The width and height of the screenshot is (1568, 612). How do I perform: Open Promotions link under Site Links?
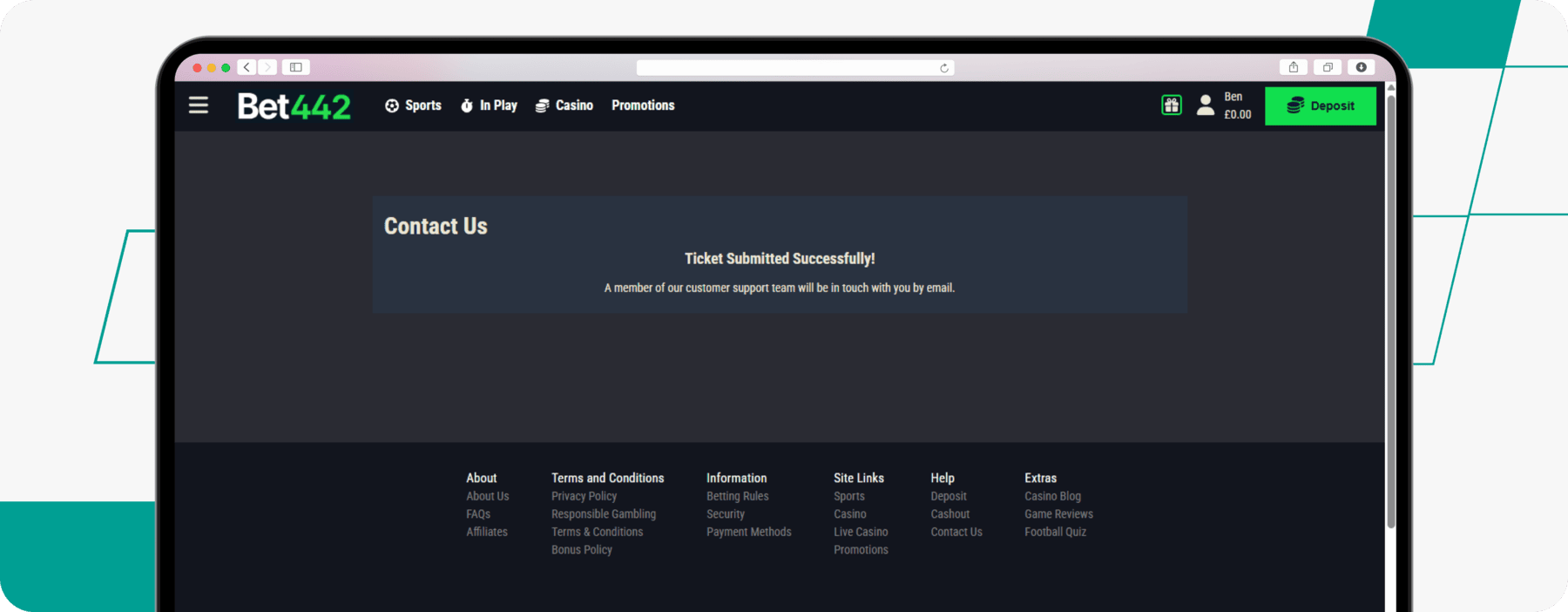click(x=861, y=550)
